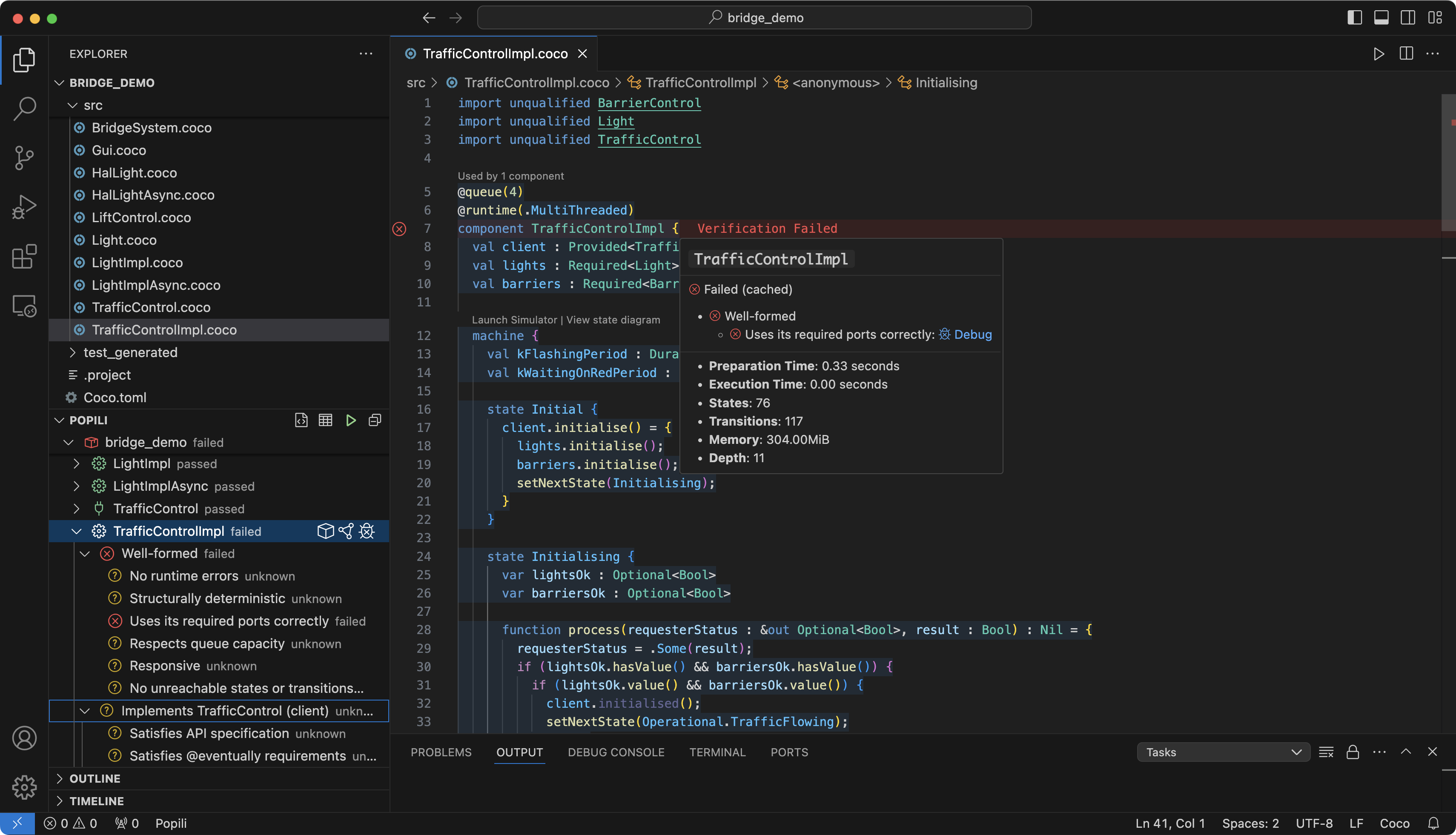Click the Popili status bar item
The height and width of the screenshot is (835, 1456).
pos(171,824)
